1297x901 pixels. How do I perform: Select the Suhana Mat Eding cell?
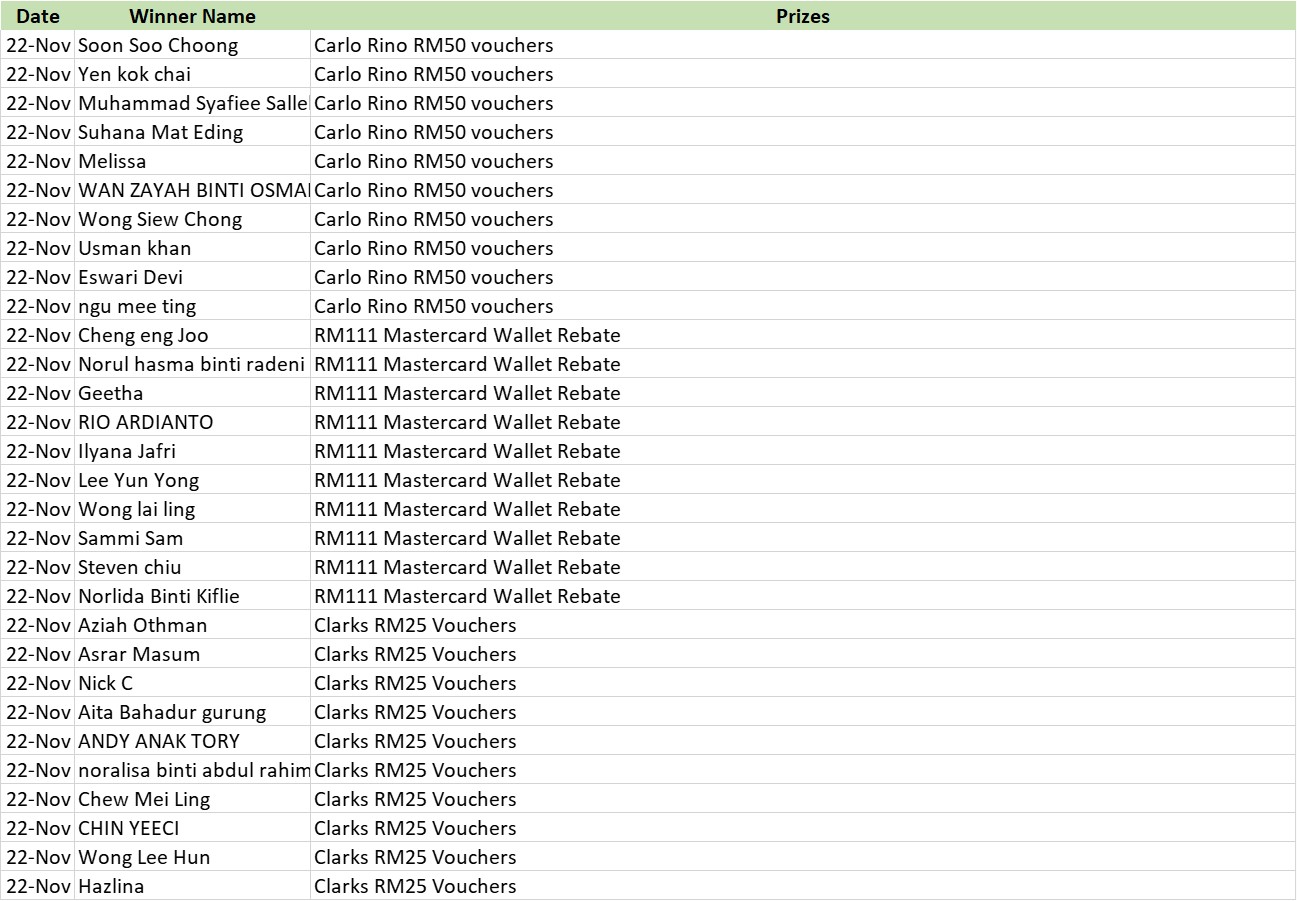click(161, 132)
